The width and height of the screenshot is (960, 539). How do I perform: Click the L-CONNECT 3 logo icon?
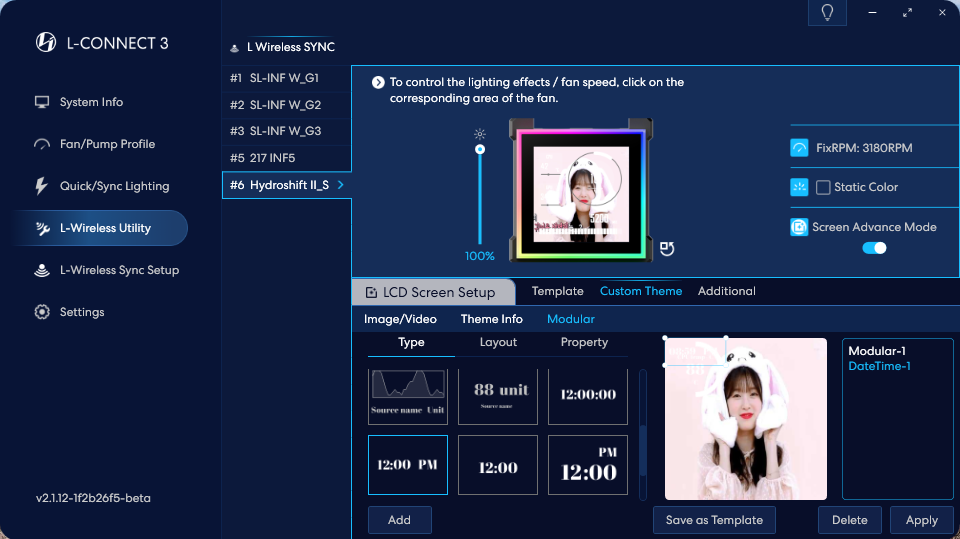click(46, 43)
